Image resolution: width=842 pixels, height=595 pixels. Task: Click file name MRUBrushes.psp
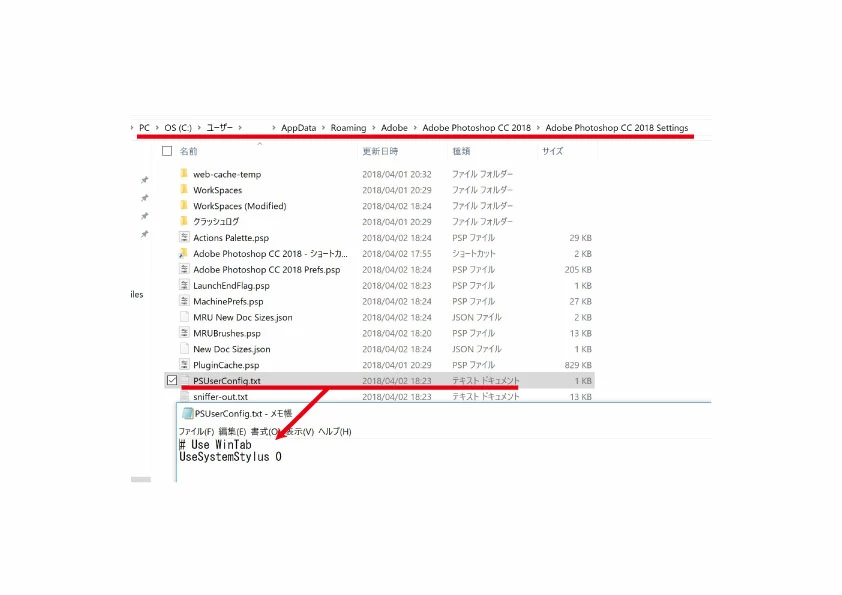227,333
